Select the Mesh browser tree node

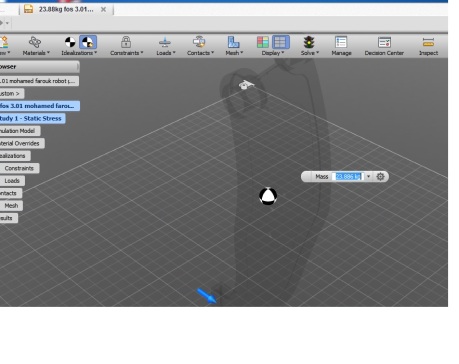(11, 206)
